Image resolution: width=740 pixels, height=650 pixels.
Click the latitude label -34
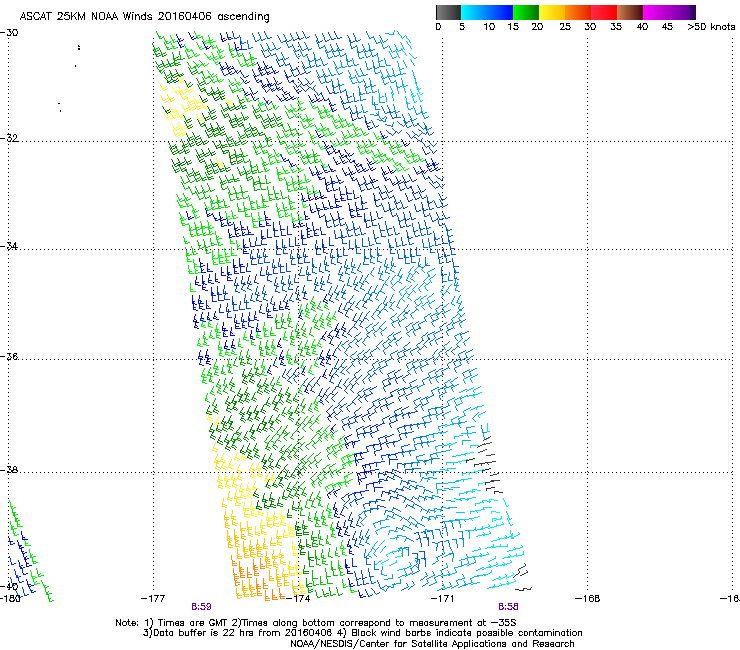coord(9,246)
